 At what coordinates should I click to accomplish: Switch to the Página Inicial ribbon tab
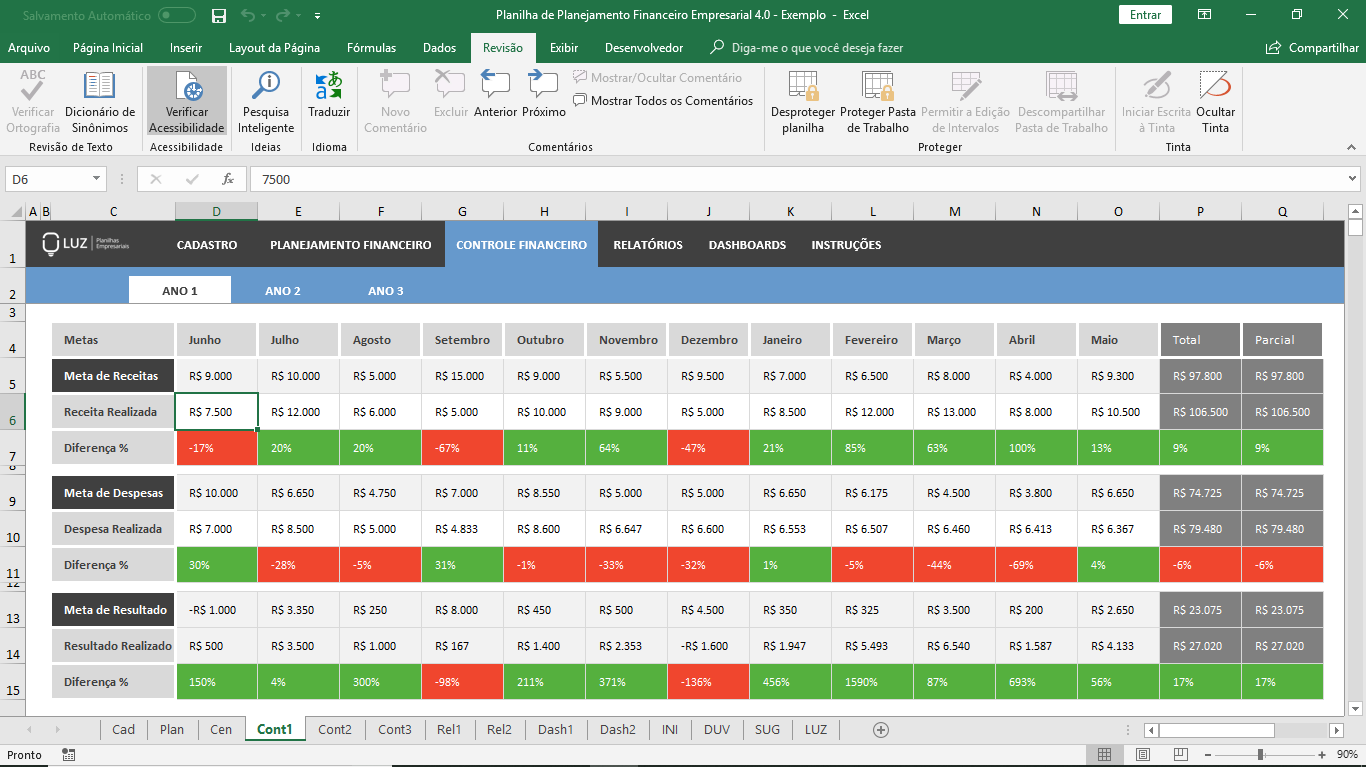pos(108,48)
